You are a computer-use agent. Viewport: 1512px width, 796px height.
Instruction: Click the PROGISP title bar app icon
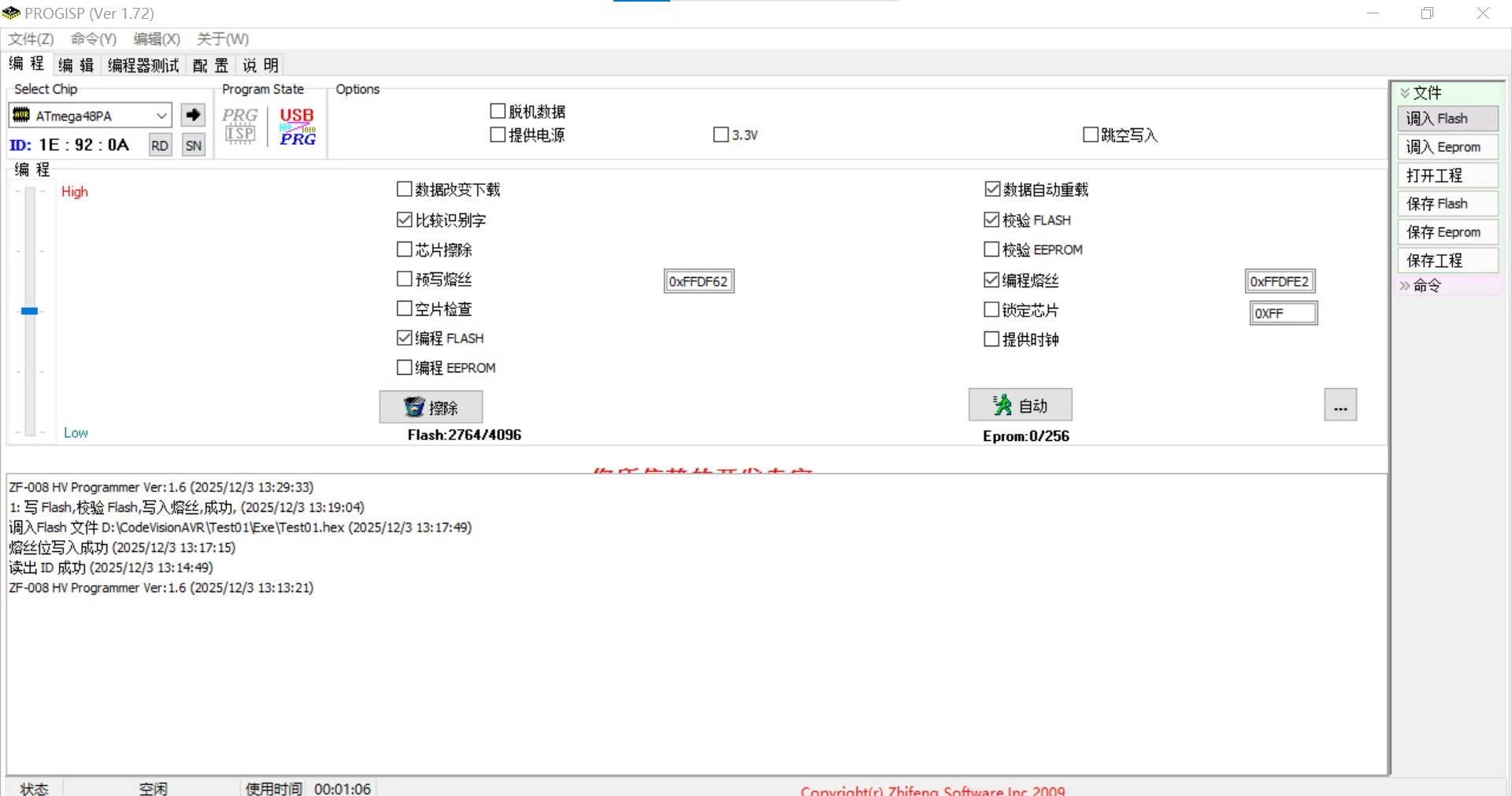pyautogui.click(x=12, y=13)
